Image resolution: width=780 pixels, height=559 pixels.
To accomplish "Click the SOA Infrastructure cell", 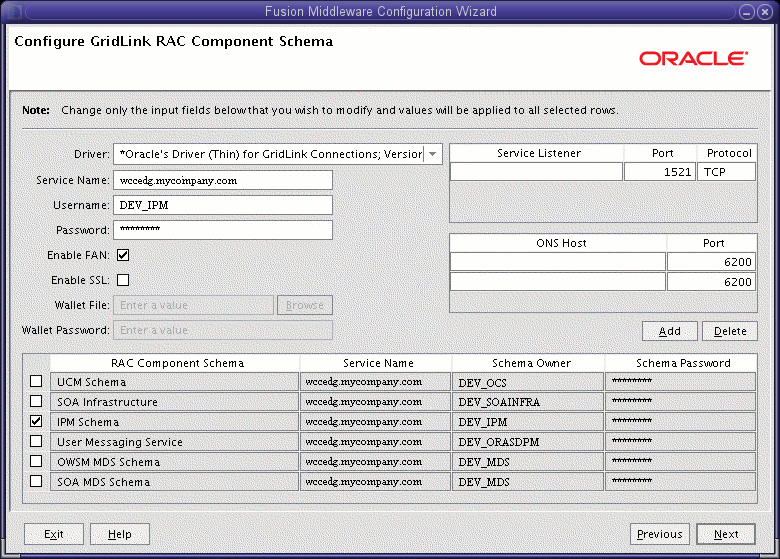I will tap(175, 401).
